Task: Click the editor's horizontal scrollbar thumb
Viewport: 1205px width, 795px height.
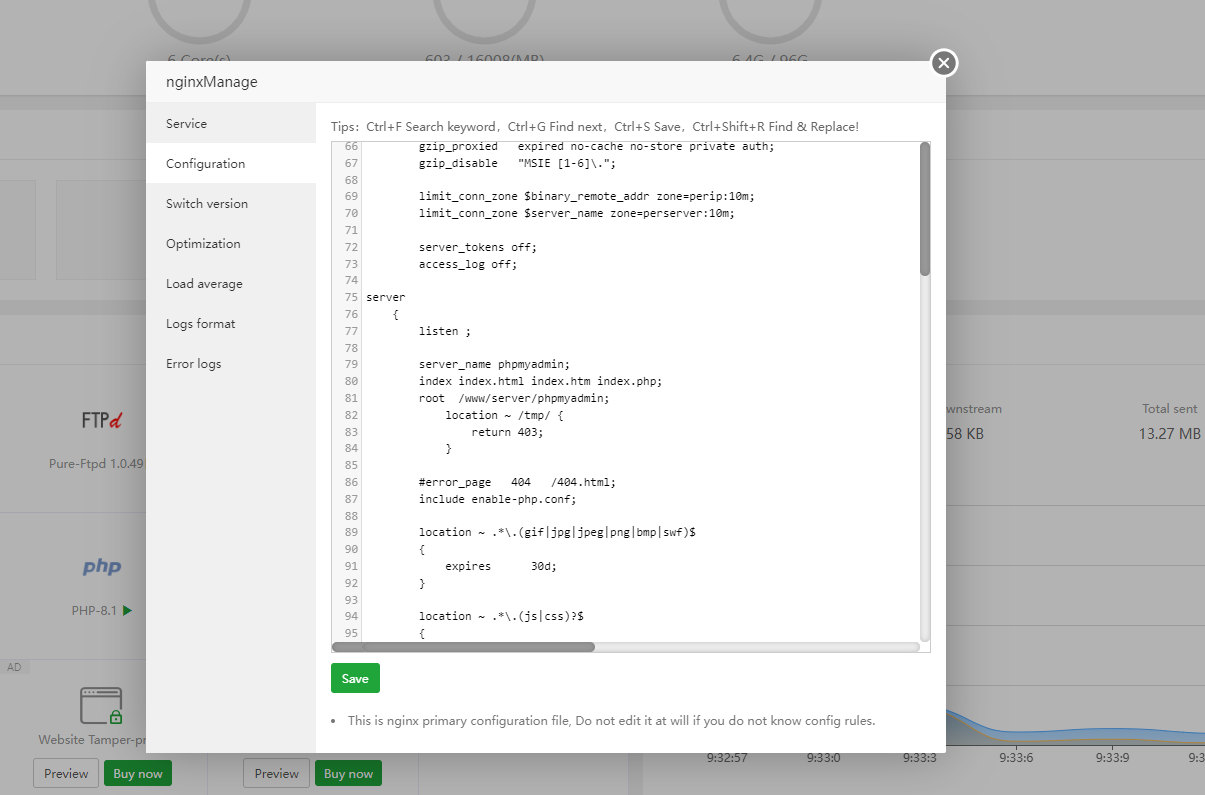Action: 463,647
